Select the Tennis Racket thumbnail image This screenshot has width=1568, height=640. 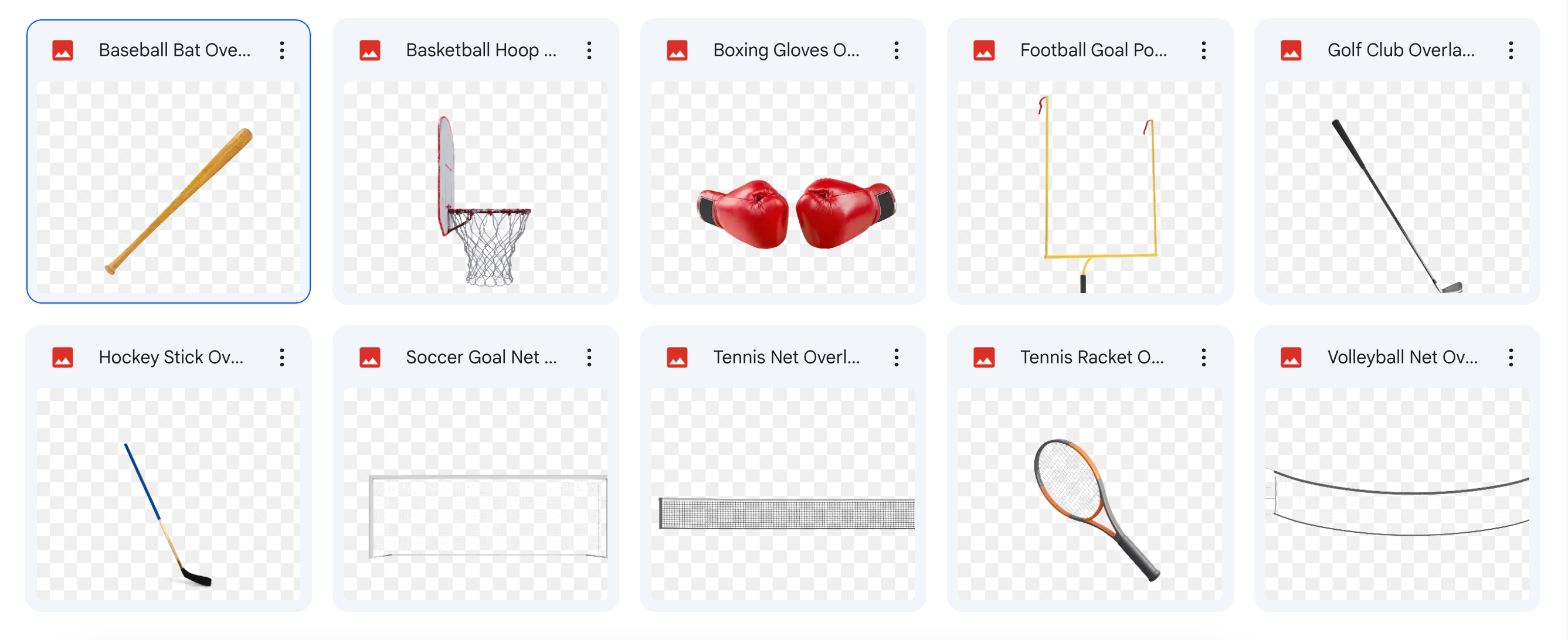1090,494
